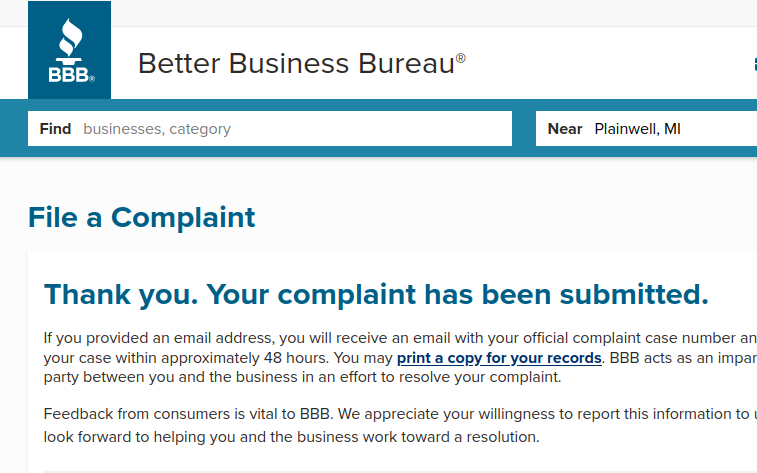The height and width of the screenshot is (473, 757).
Task: Click the Plainwell, MI location text
Action: (637, 129)
